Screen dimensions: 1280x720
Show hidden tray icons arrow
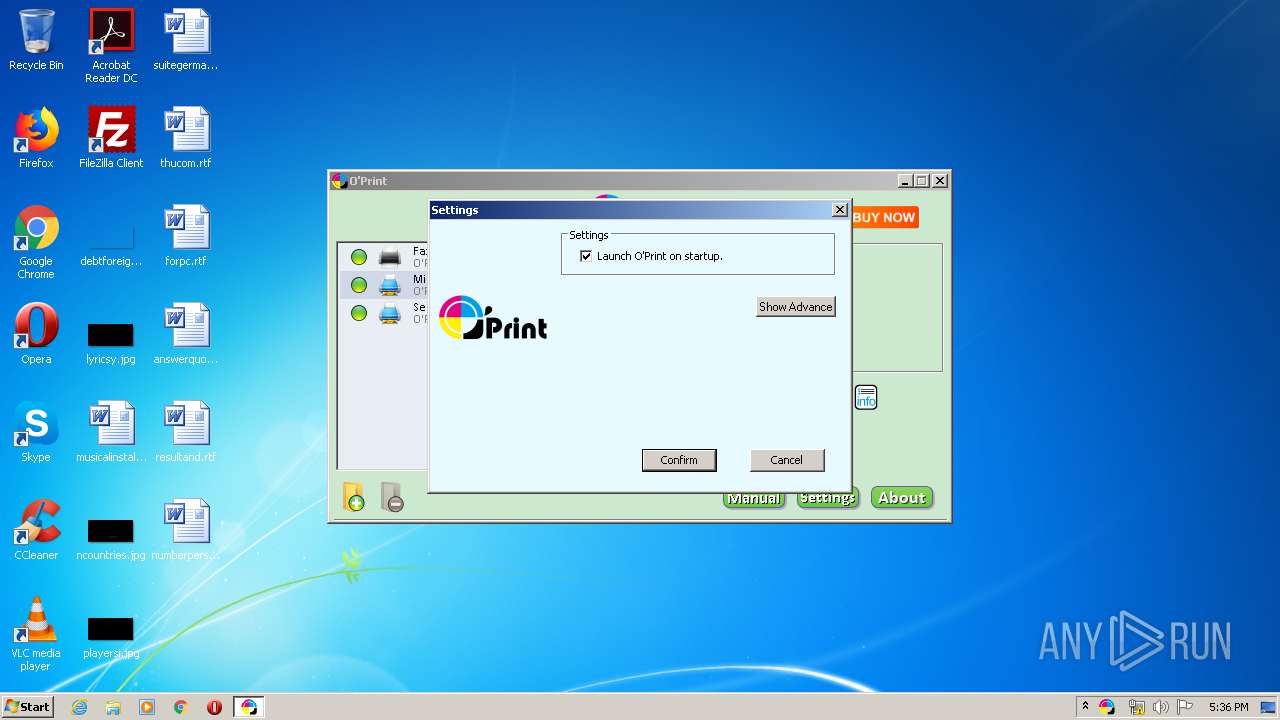1085,707
